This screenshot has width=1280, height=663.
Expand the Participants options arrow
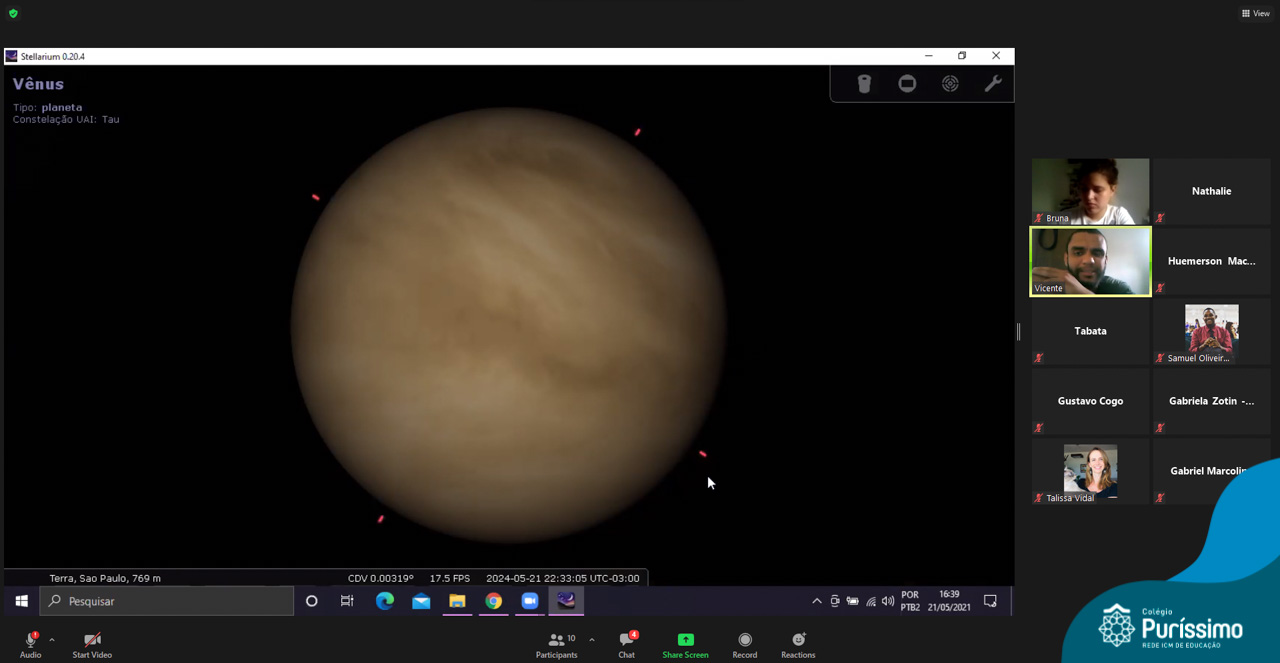592,640
